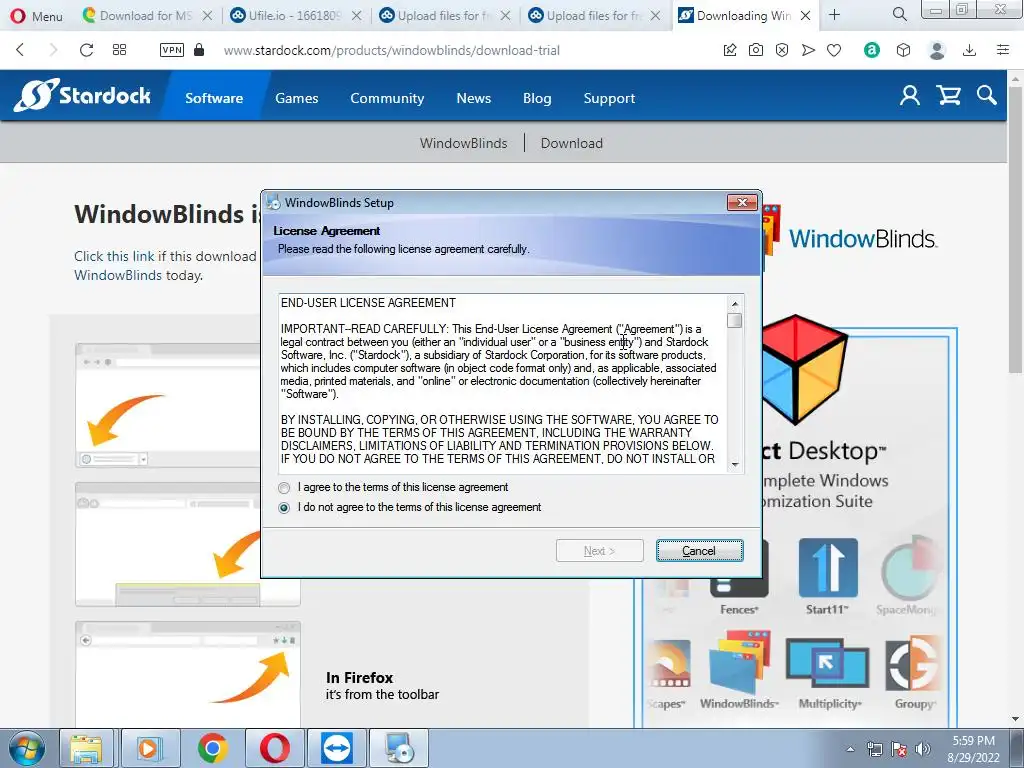Open the Opera Menu button

coord(37,16)
